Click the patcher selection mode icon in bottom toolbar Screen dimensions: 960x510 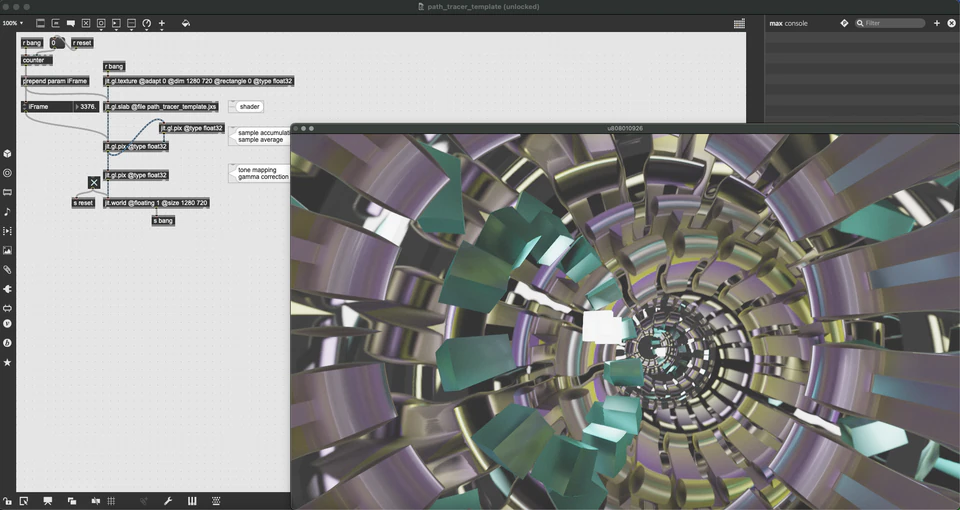[x=24, y=501]
